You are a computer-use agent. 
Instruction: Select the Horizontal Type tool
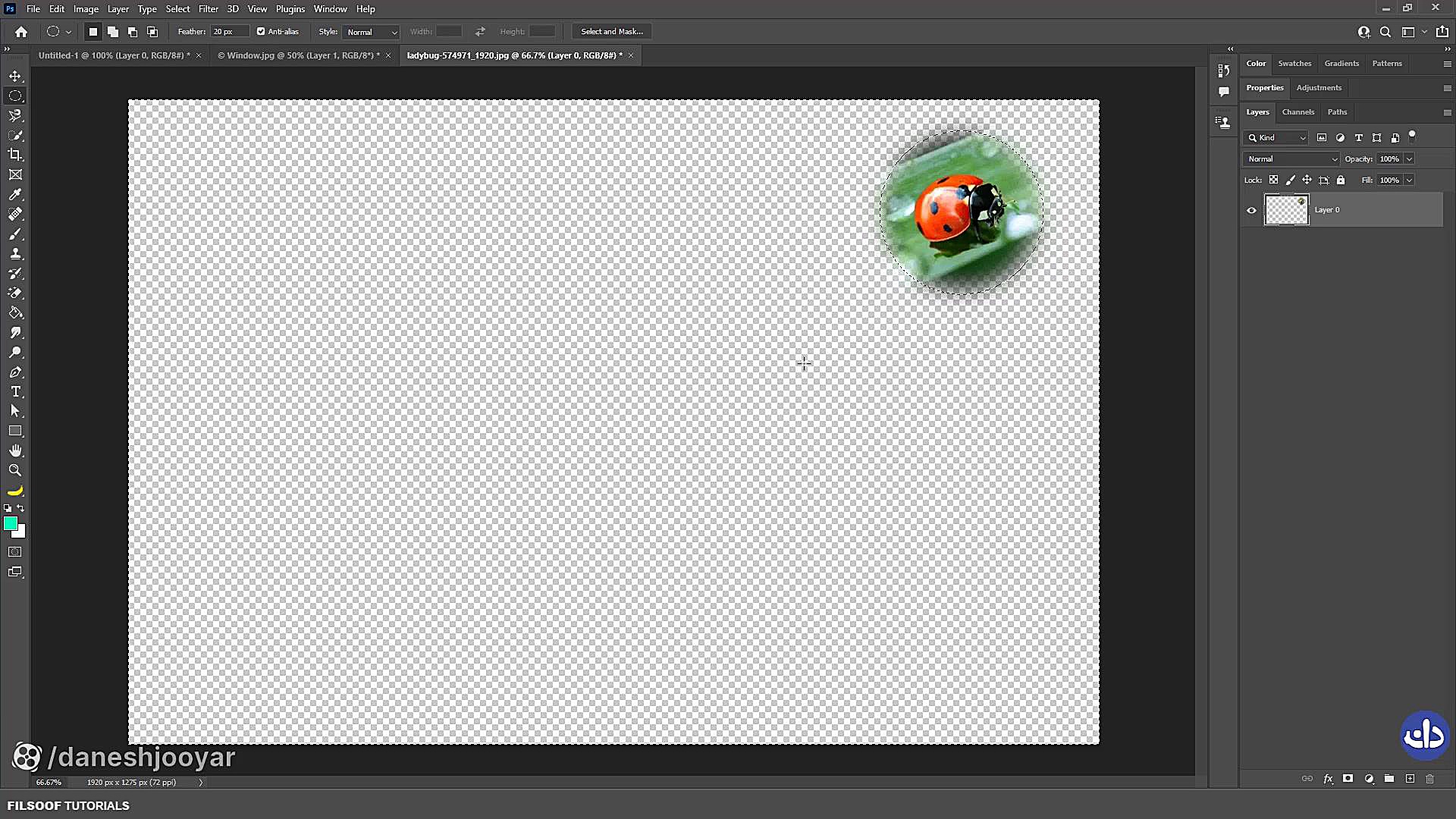[x=15, y=392]
